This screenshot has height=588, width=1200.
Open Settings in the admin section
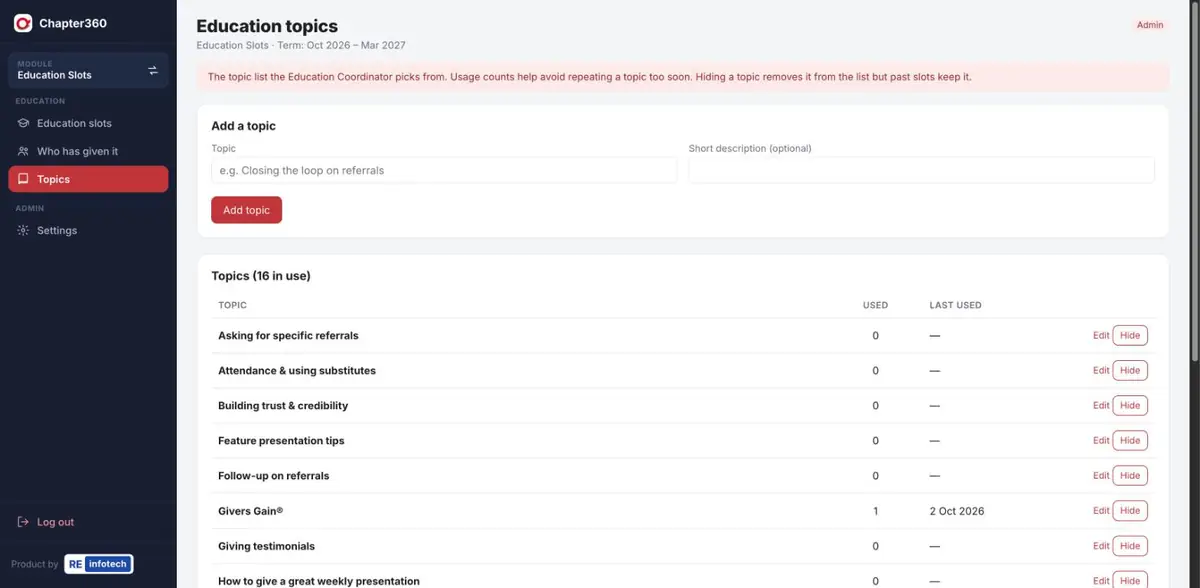pyautogui.click(x=88, y=230)
